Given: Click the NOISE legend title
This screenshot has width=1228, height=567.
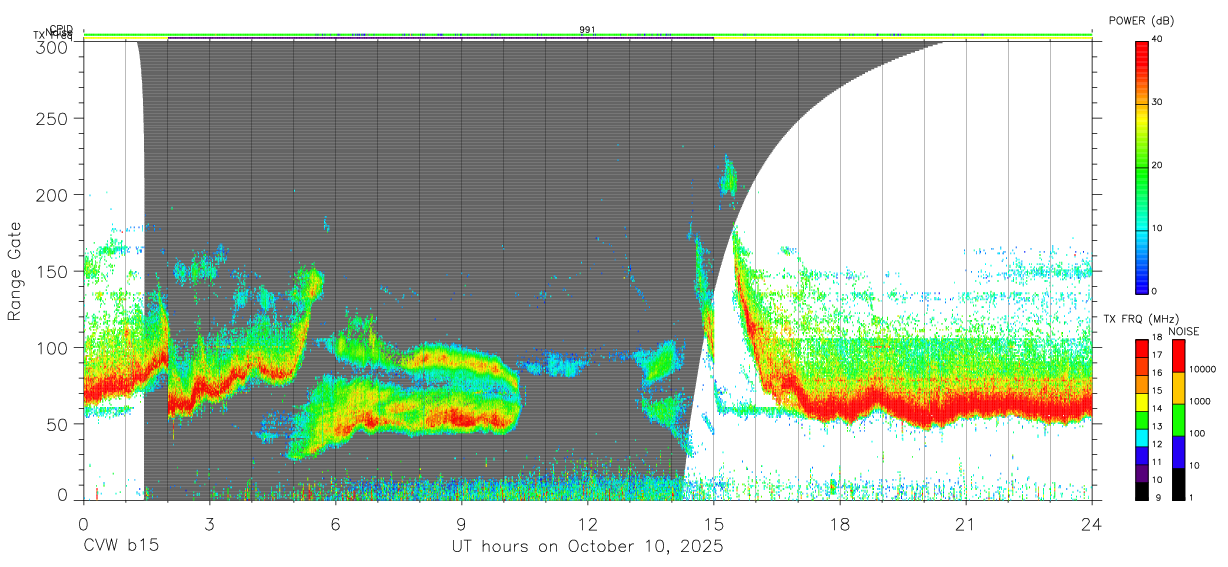Looking at the screenshot, I should click(x=1185, y=331).
